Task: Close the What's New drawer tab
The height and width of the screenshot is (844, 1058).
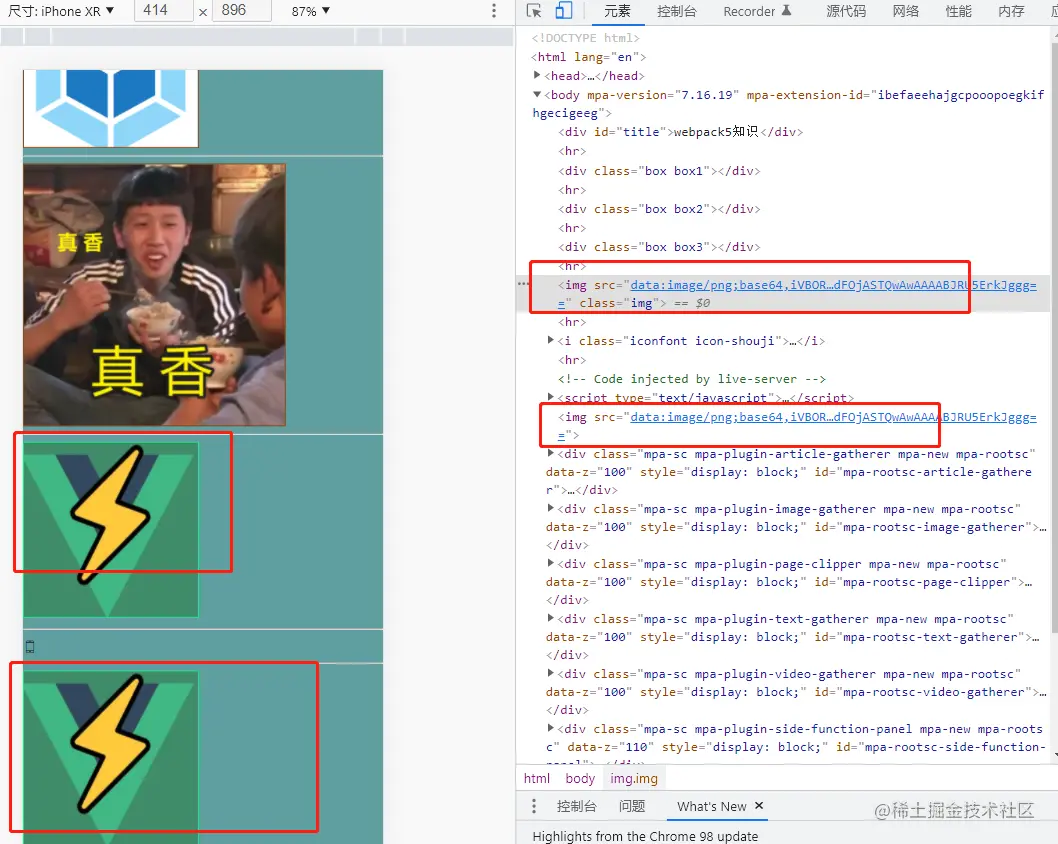Action: [x=759, y=806]
